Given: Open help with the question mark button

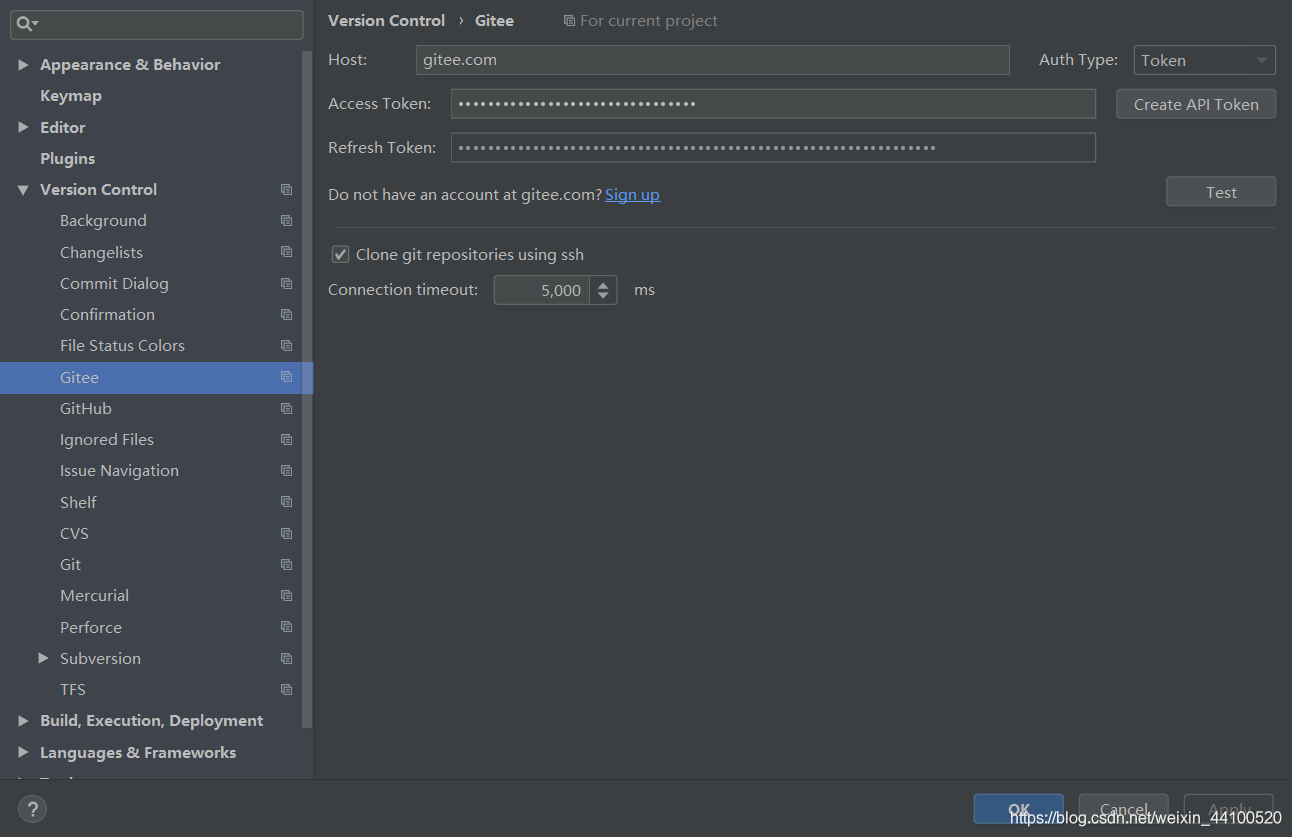Looking at the screenshot, I should click(33, 809).
